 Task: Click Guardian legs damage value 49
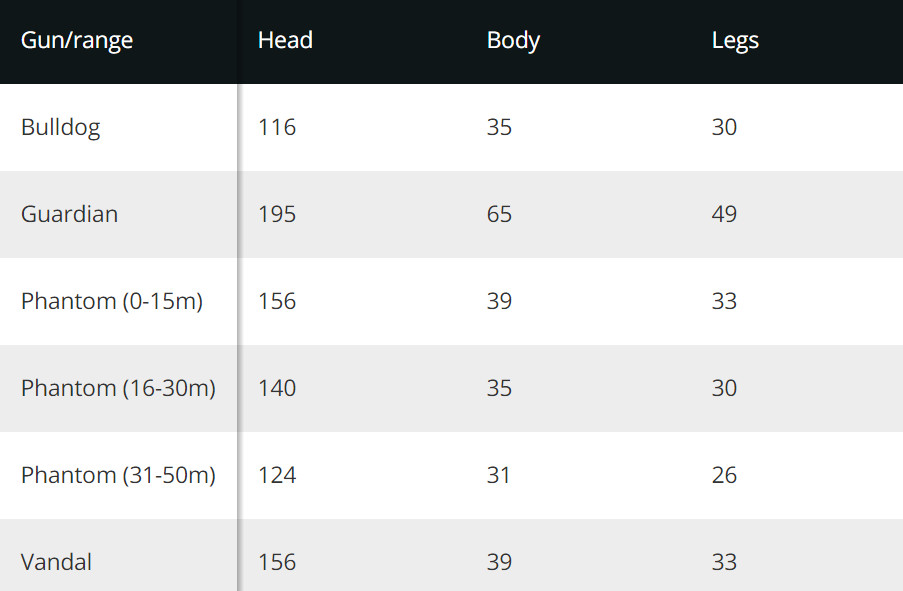click(724, 214)
